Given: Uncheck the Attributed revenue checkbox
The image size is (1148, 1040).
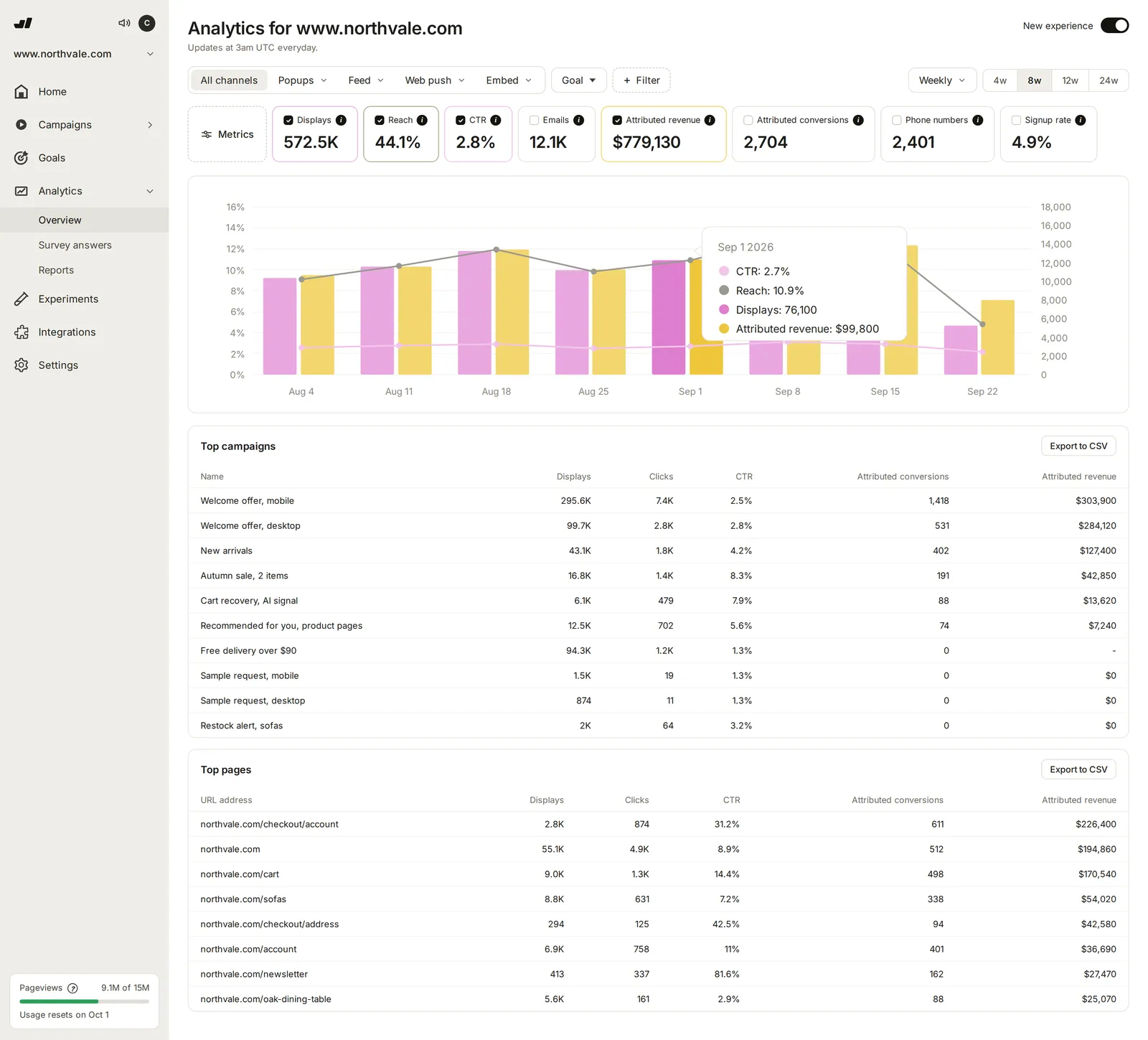Looking at the screenshot, I should (x=617, y=120).
